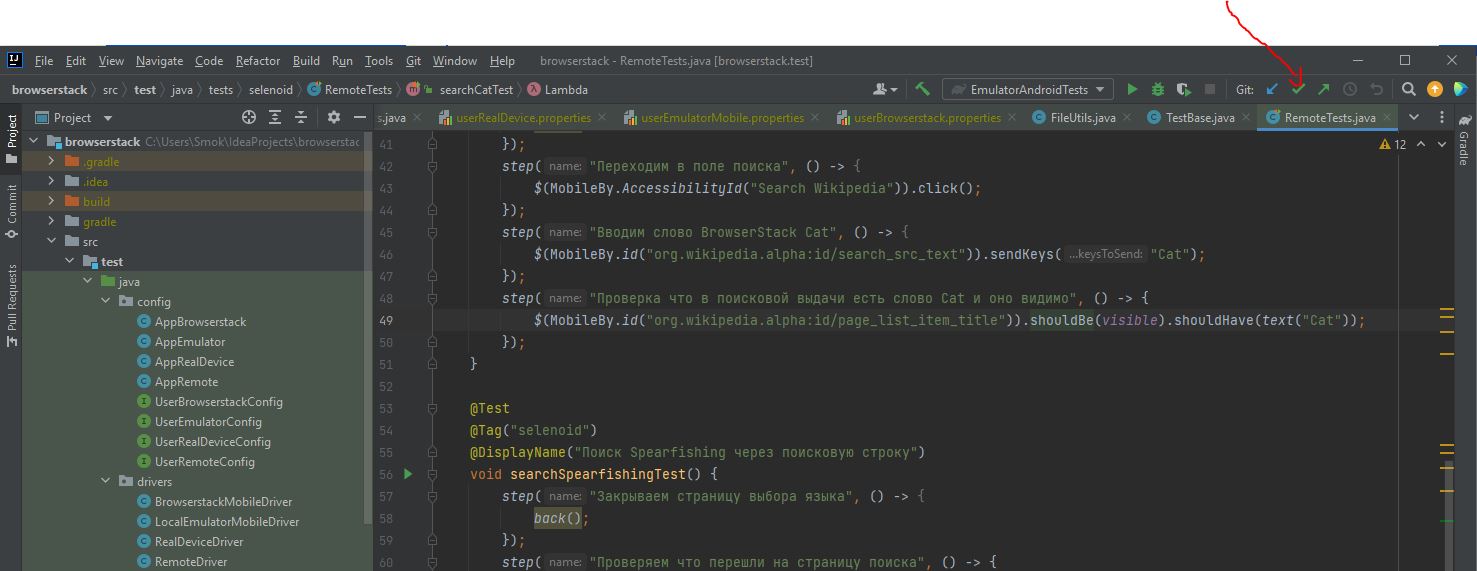This screenshot has width=1477, height=571.
Task: Commit changes with green Git checkmark
Action: [x=1298, y=89]
